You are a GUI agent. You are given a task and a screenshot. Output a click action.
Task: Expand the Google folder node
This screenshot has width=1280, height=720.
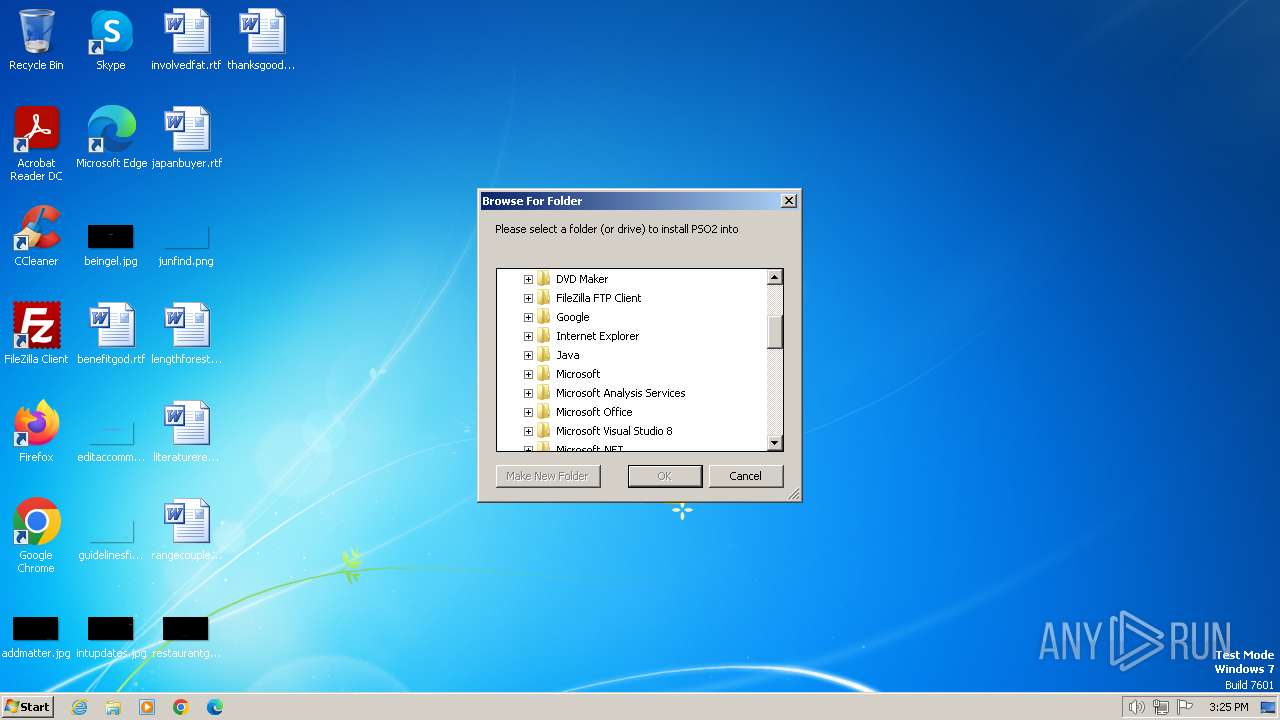(528, 317)
